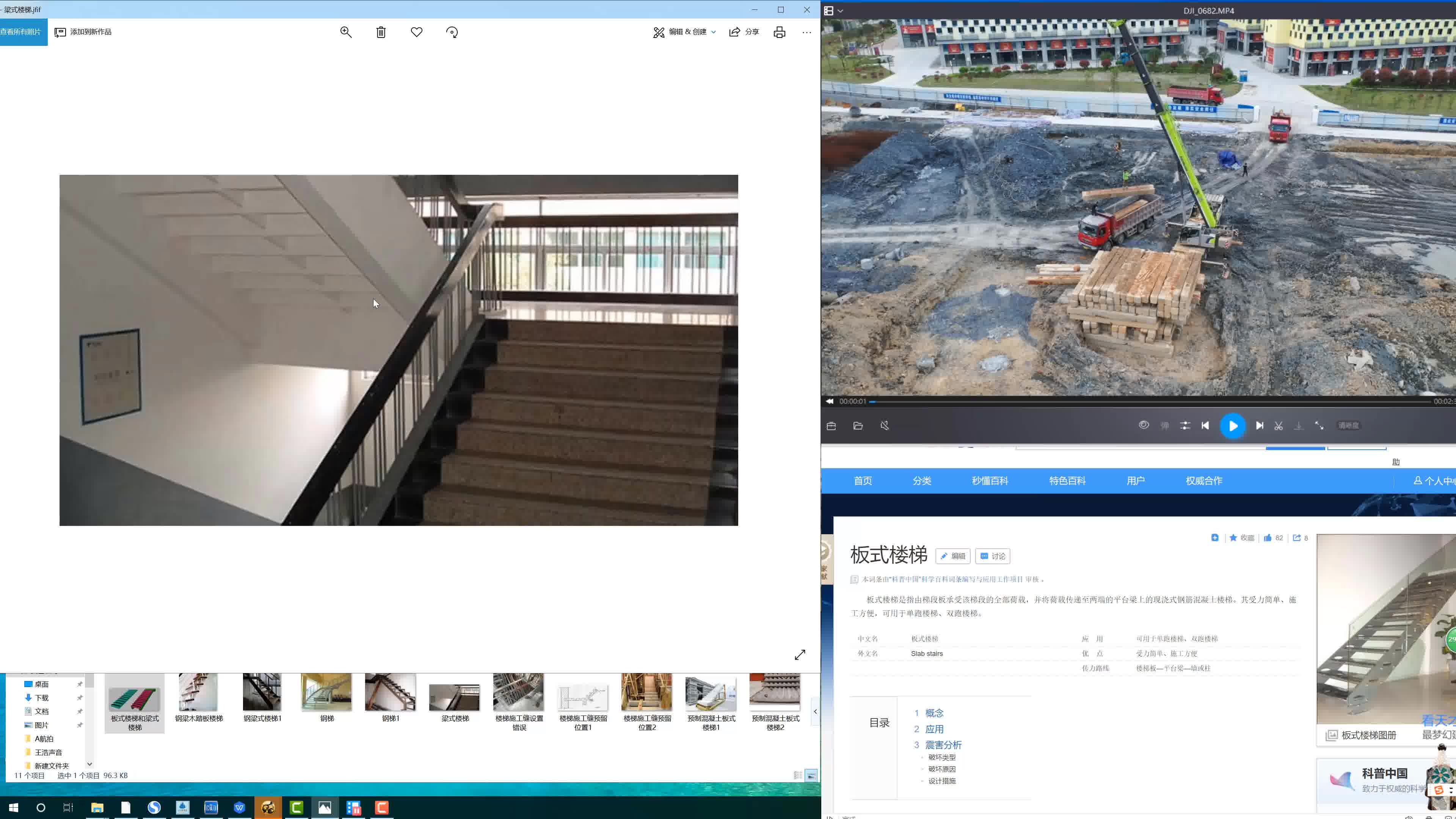This screenshot has width=1456, height=819.
Task: Switch Explorer to details view icon
Action: (797, 775)
